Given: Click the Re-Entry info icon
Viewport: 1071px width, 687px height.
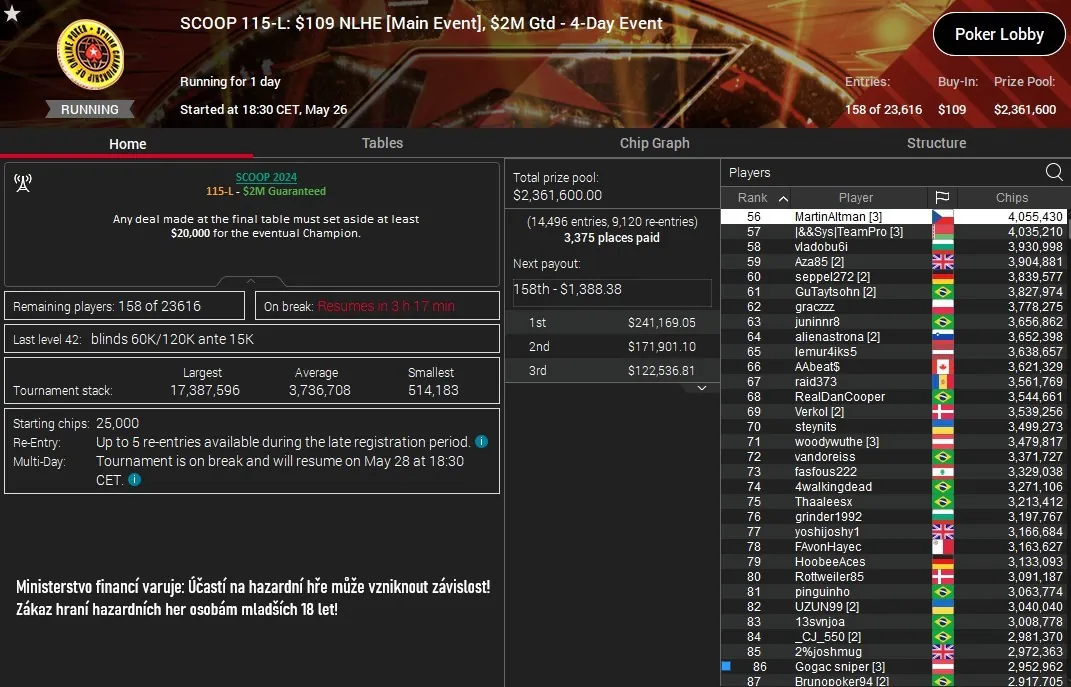Looking at the screenshot, I should pos(482,441).
